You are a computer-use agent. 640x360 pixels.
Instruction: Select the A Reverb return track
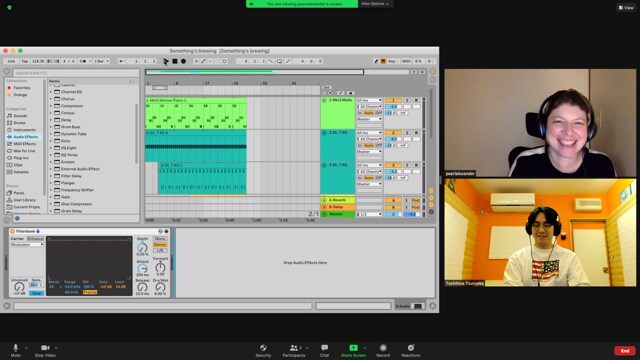point(338,200)
